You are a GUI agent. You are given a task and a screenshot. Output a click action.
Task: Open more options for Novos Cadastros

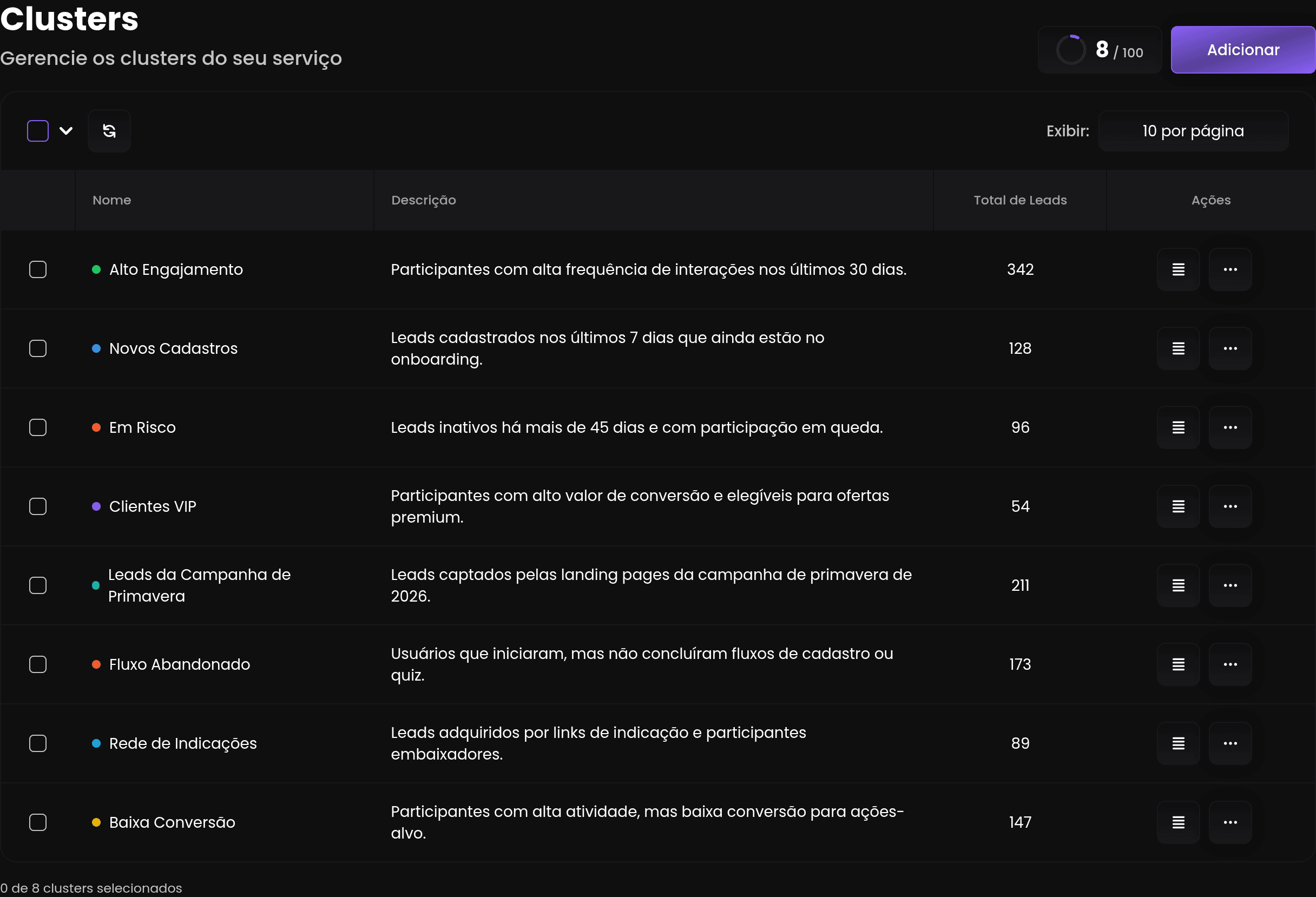pos(1231,348)
